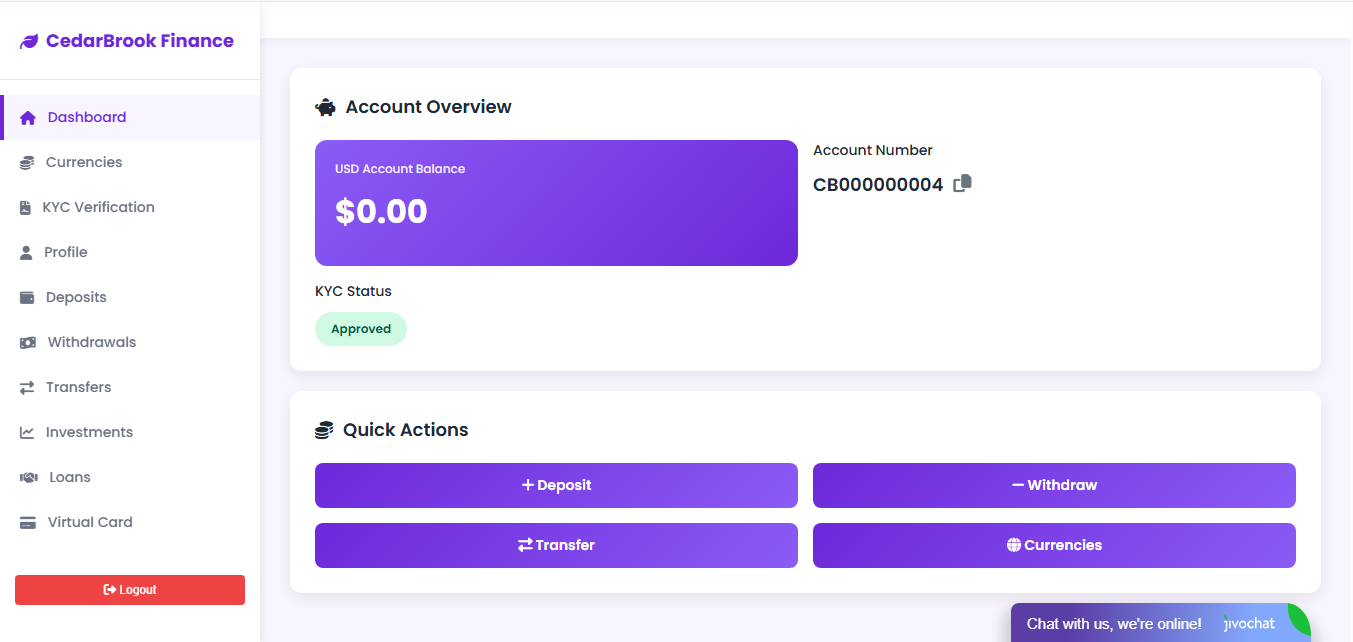
Task: Open the CedarBrook Finance logo link
Action: [127, 40]
